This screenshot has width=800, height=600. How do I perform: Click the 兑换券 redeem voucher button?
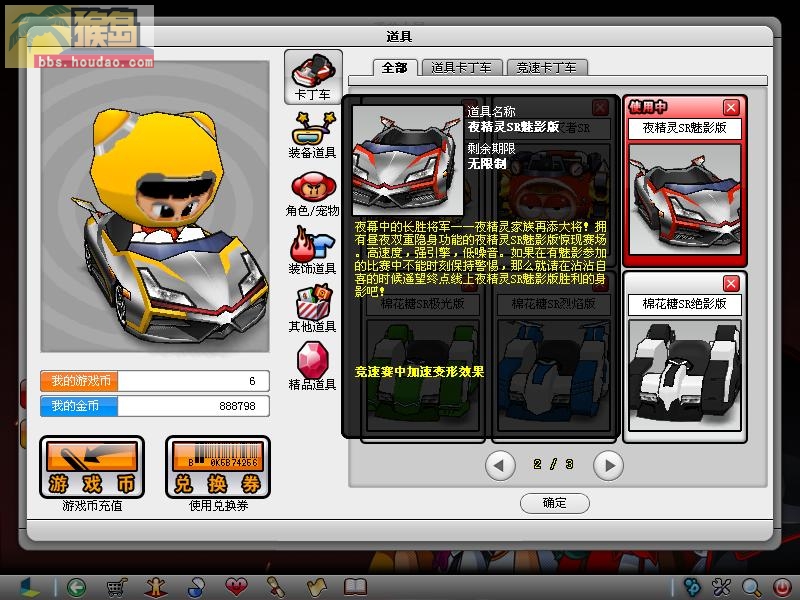click(218, 467)
